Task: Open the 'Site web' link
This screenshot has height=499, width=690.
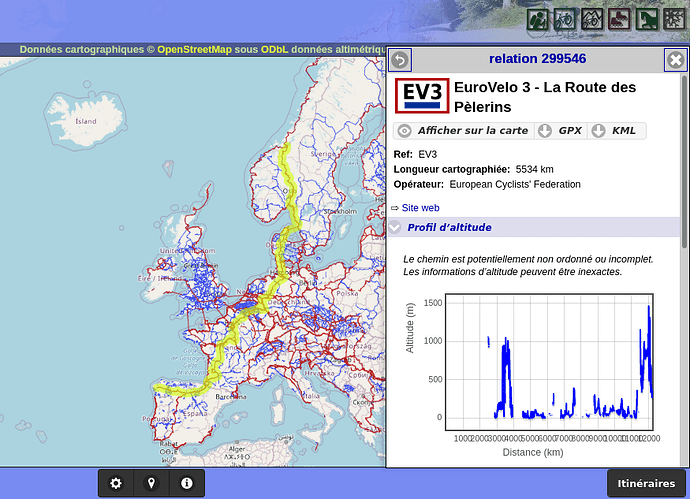Action: (420, 208)
